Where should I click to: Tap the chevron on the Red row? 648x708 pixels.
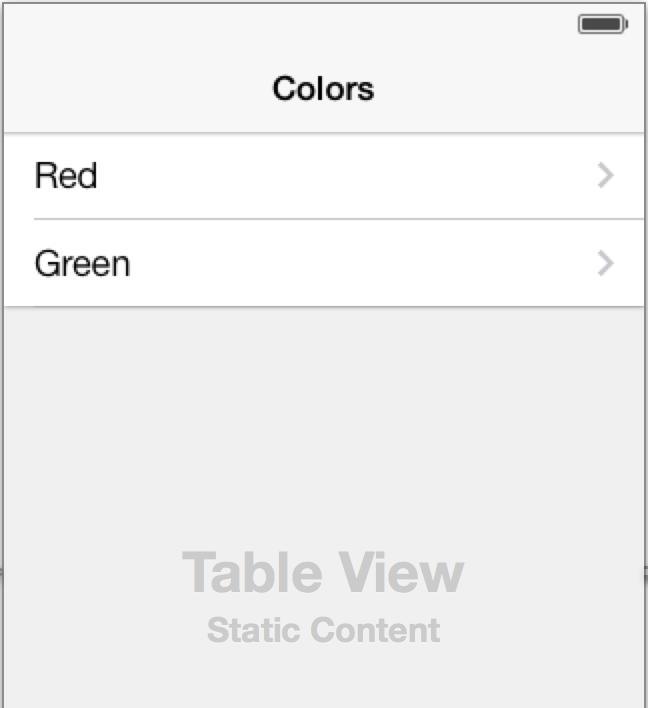click(606, 175)
